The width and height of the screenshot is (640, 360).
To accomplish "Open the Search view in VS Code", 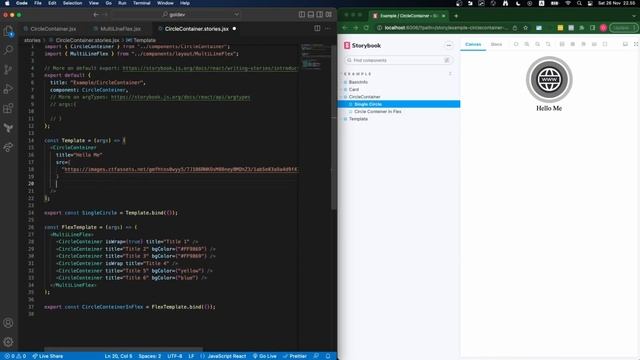I will click(x=8, y=50).
